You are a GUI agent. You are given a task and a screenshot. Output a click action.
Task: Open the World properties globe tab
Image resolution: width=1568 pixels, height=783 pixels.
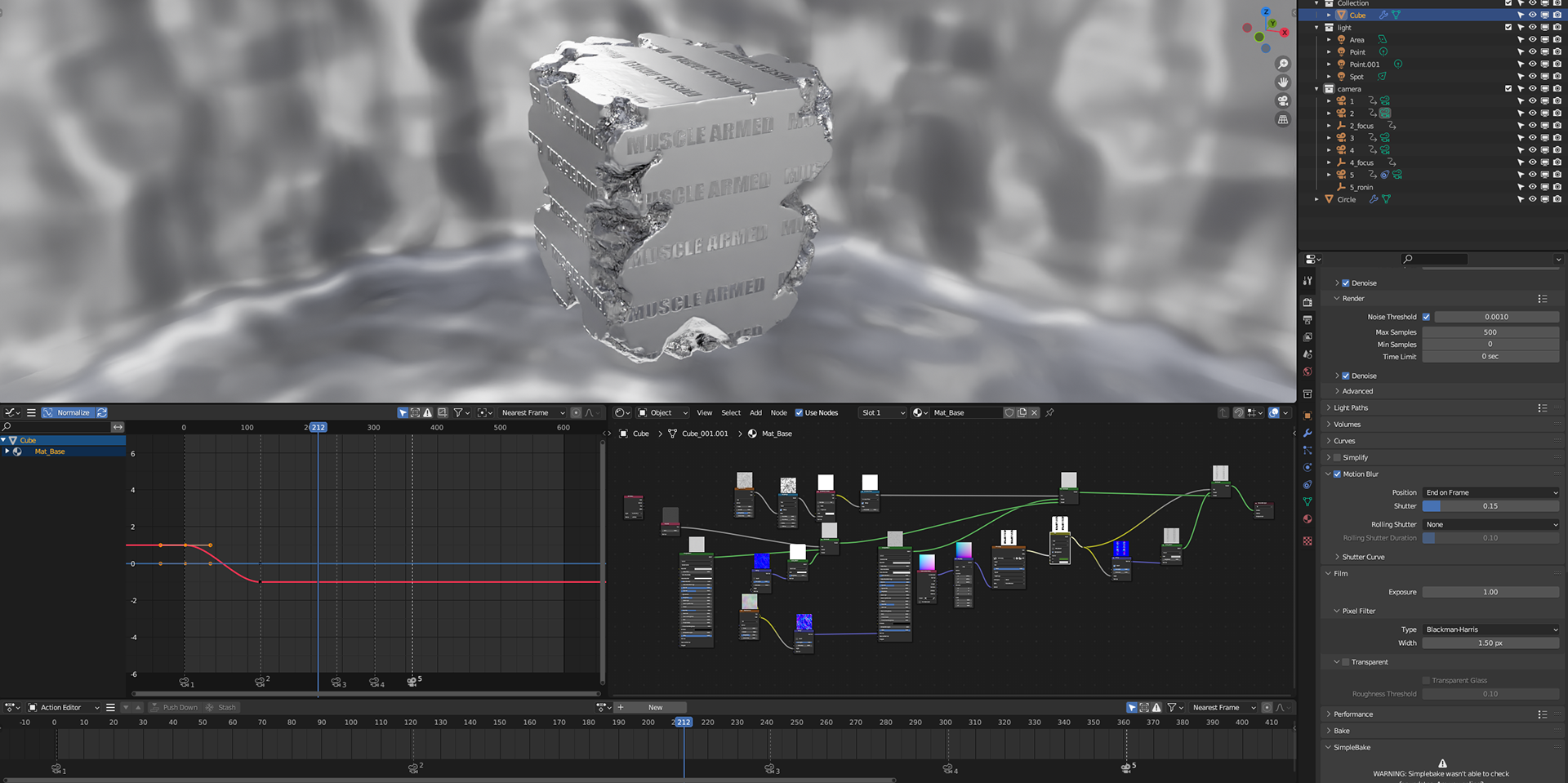point(1307,371)
